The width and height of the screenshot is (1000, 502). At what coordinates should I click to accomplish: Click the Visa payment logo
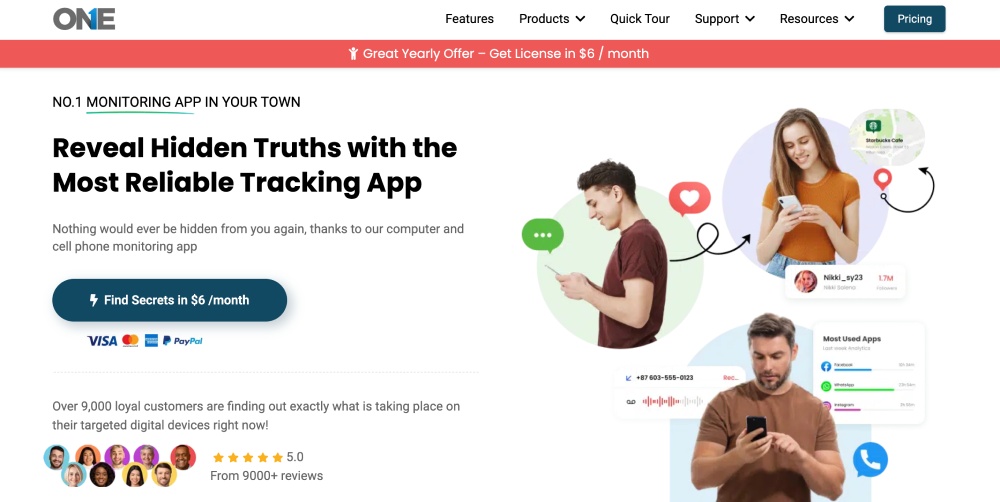(x=102, y=341)
